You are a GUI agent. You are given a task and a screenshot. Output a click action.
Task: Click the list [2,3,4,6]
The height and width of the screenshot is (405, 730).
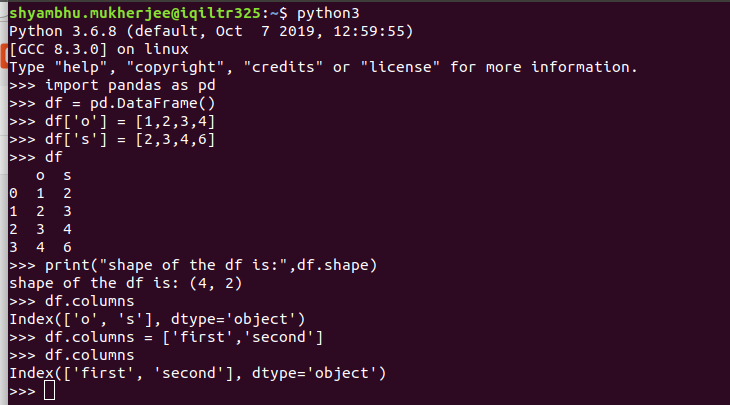tap(176, 139)
